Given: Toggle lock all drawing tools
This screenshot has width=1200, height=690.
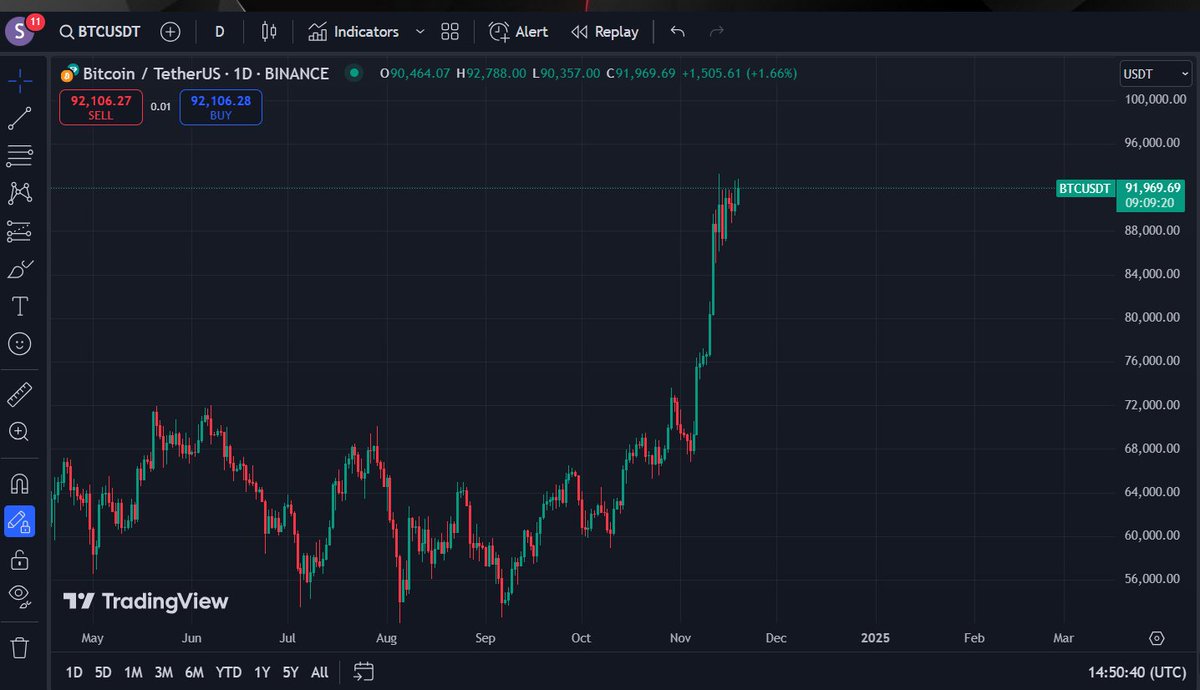Looking at the screenshot, I should pos(20,558).
